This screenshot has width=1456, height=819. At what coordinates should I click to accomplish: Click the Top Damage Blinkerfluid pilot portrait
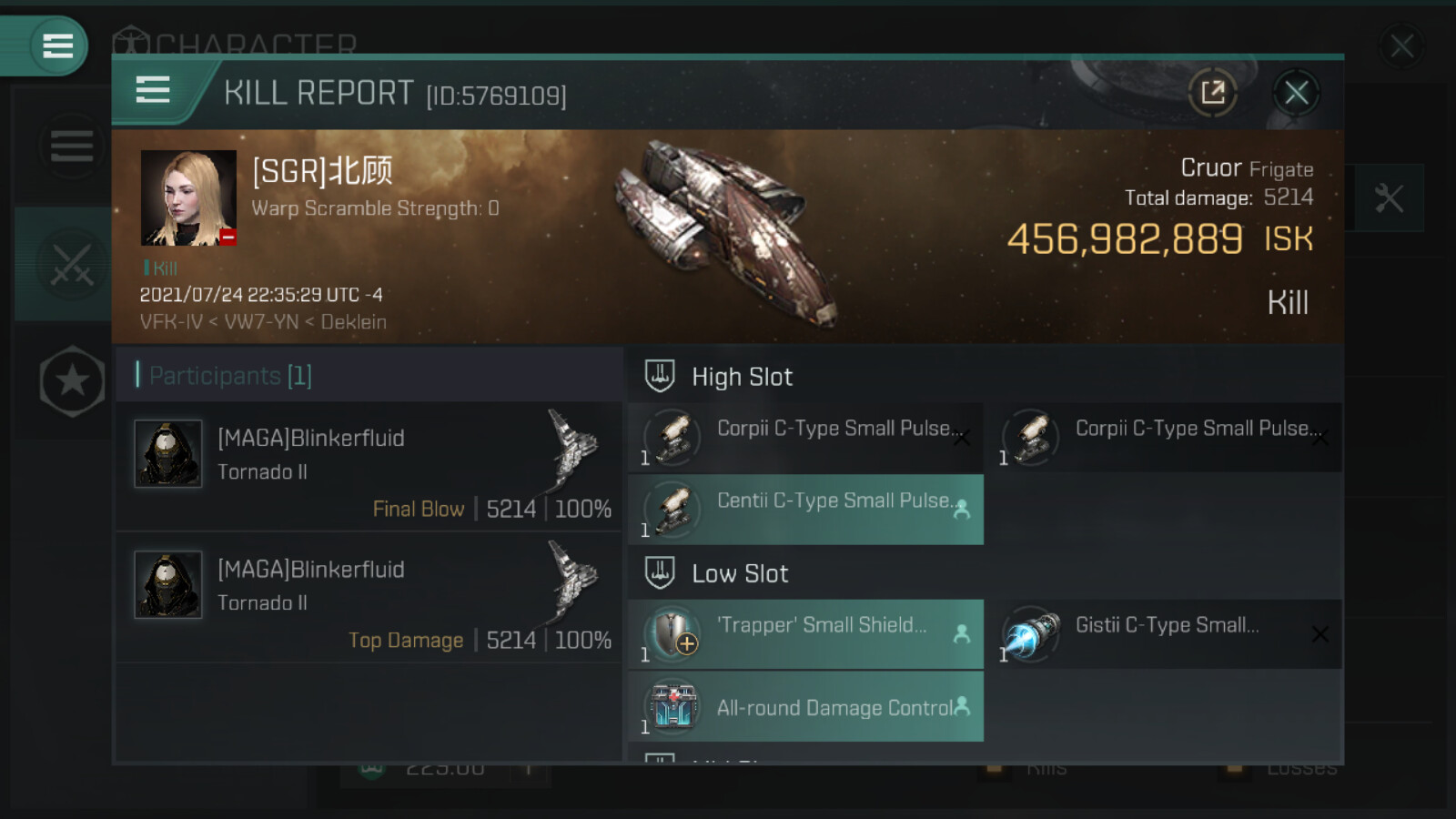point(168,584)
